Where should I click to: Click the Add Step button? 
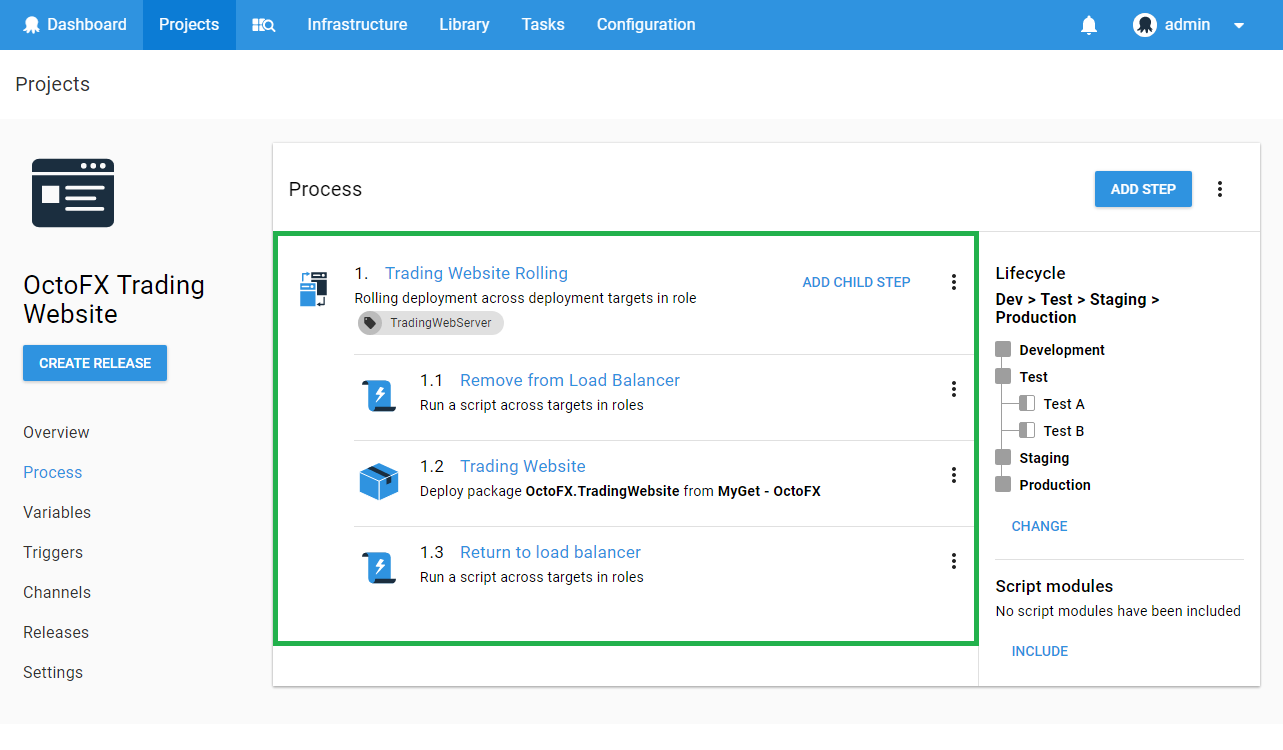1142,189
